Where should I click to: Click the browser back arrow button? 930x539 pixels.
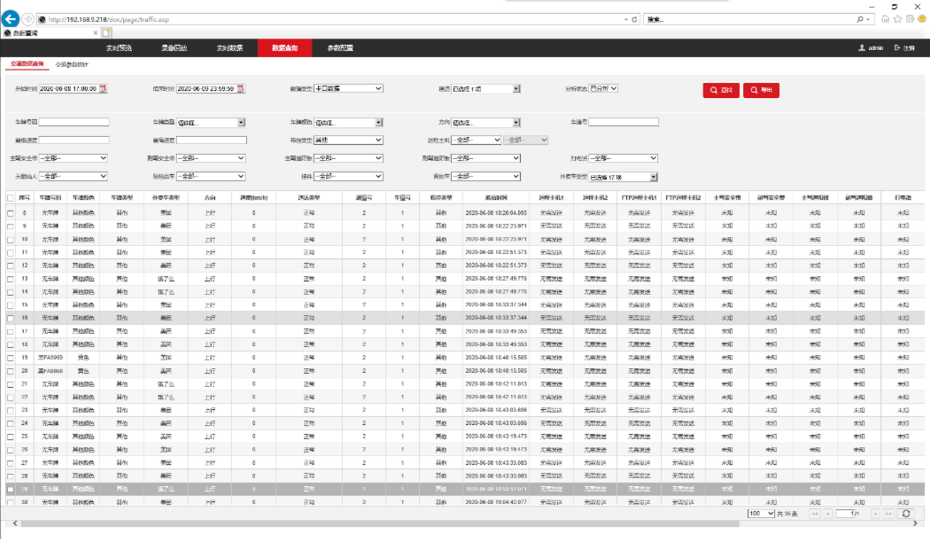pos(11,19)
